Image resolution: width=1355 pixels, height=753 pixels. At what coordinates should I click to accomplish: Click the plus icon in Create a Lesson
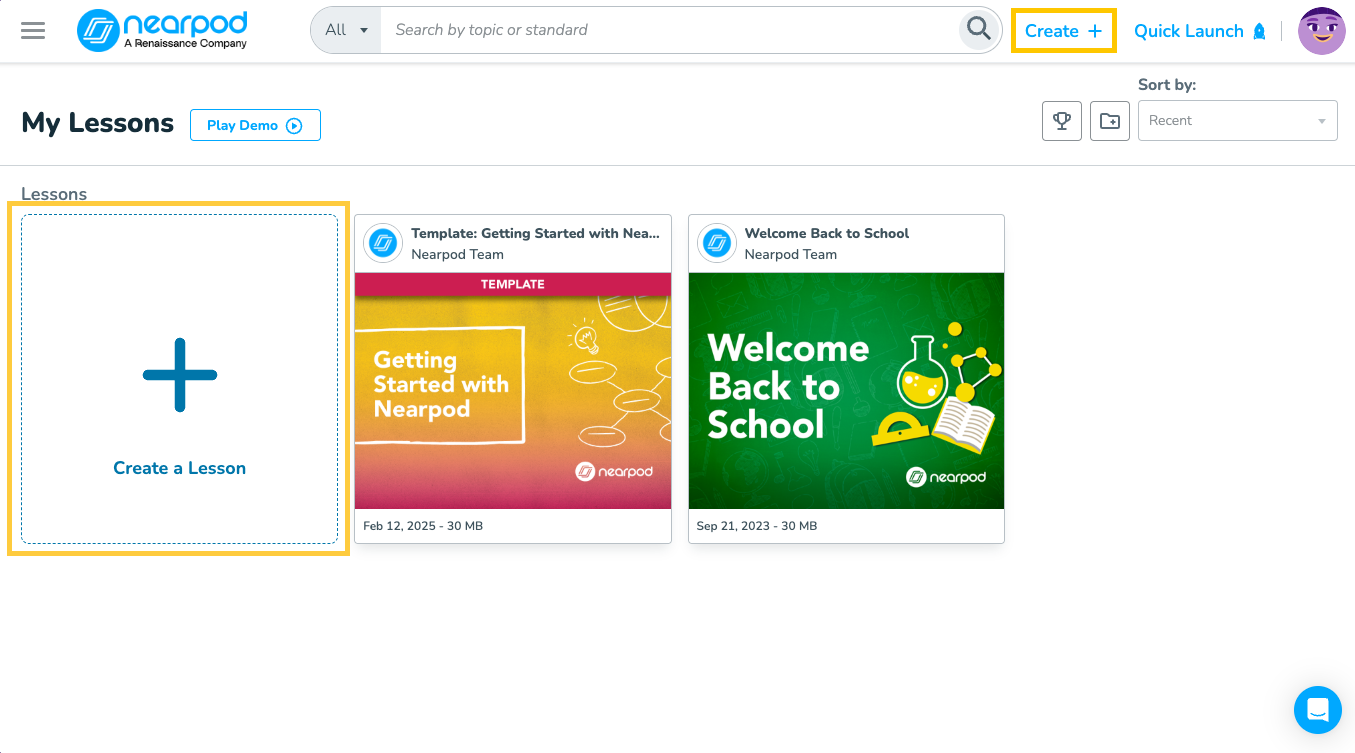pos(179,374)
